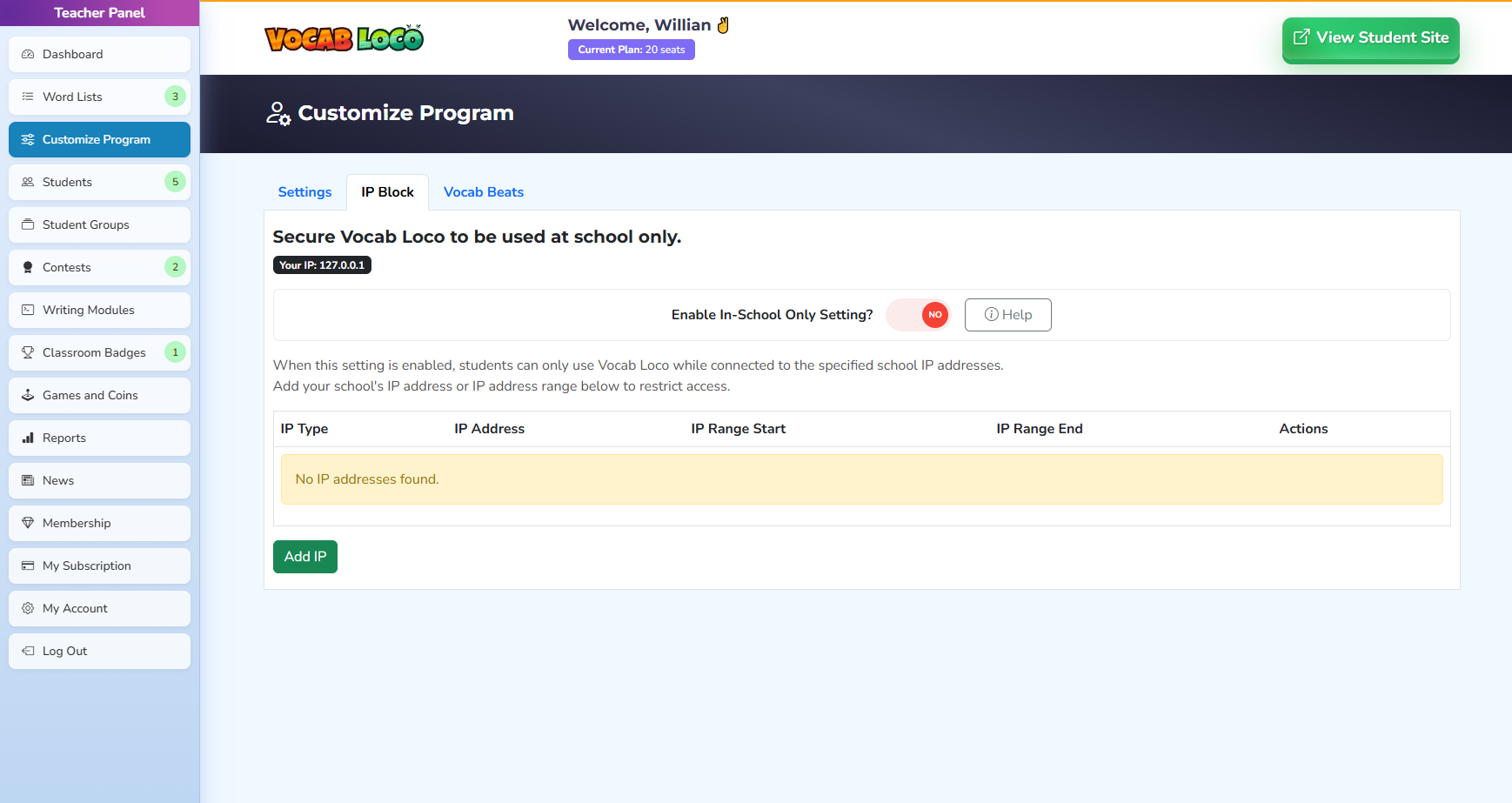Screen dimensions: 1512x803
Task: Click the Actions column header
Action: click(1303, 429)
